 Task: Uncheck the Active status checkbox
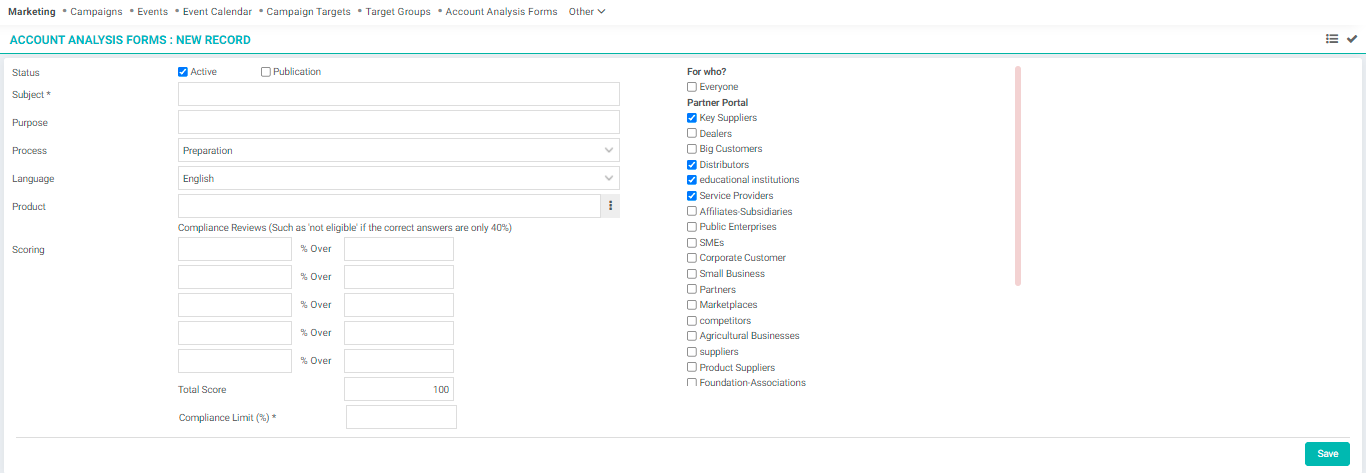[183, 72]
